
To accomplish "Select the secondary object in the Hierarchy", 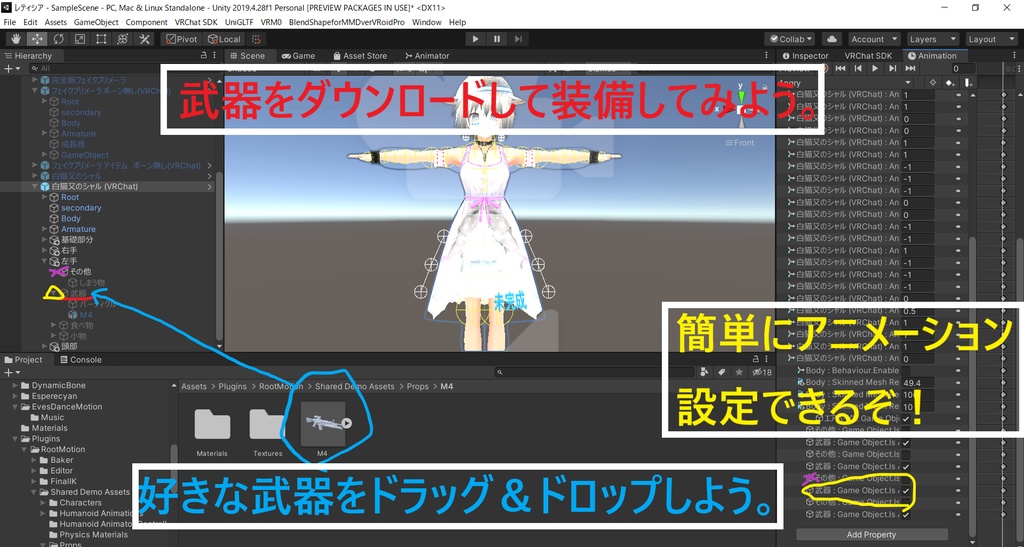I will 81,208.
